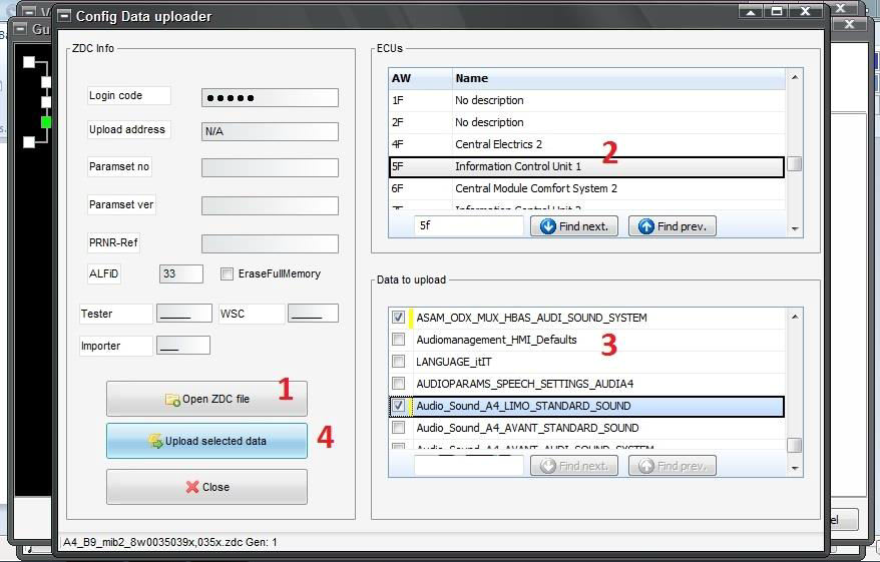Click the Name column header
Viewport: 880px width, 562px height.
tap(618, 79)
